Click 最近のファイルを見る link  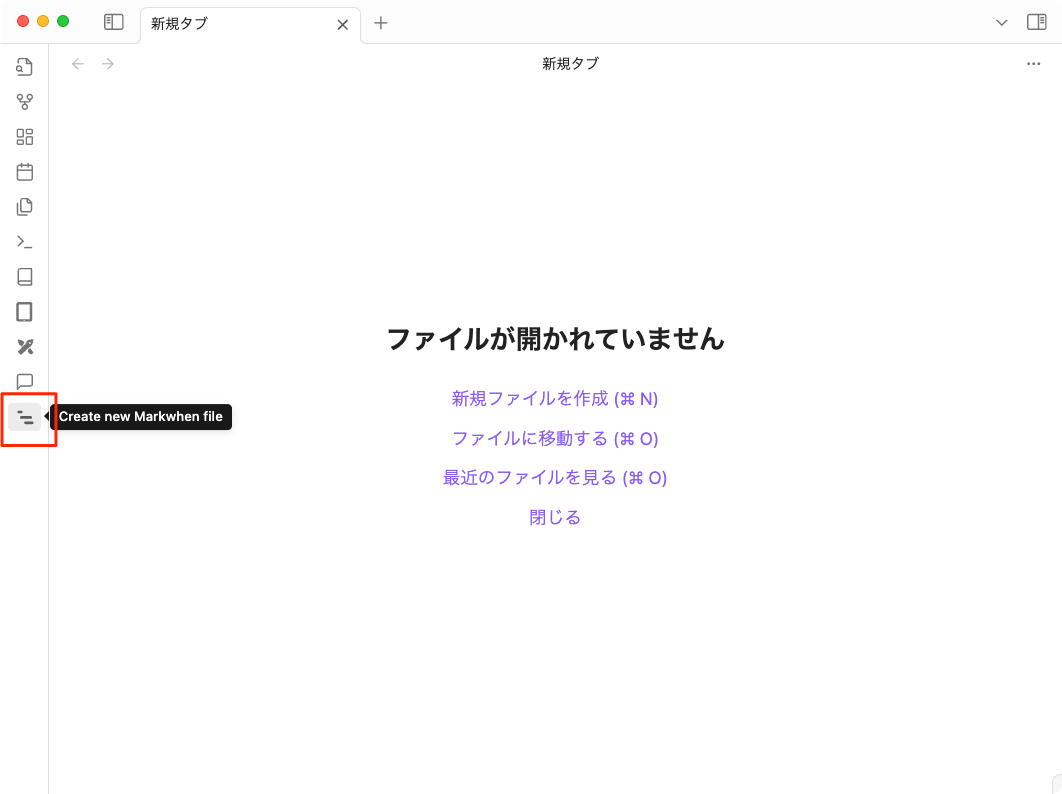tap(555, 478)
